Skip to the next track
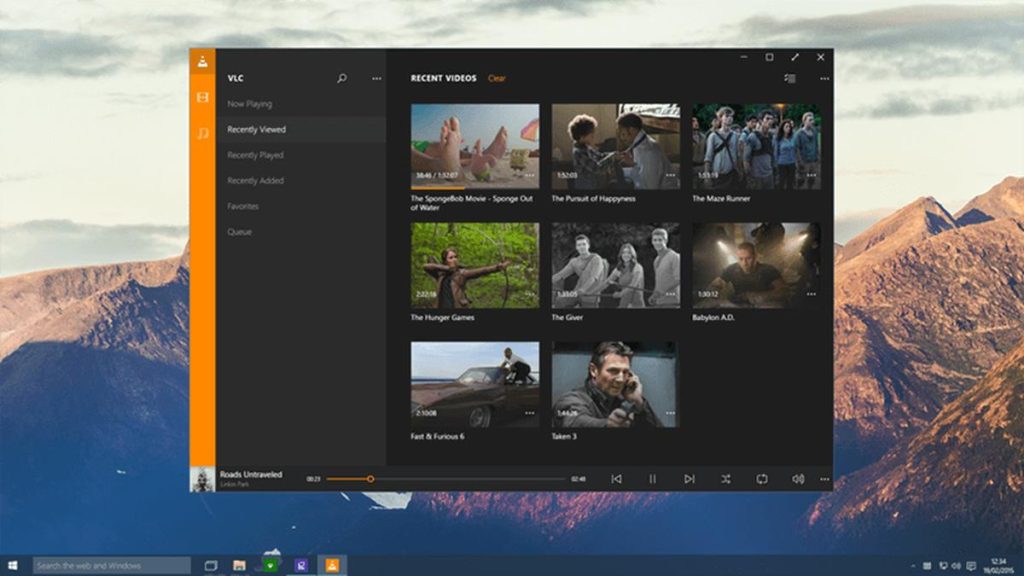This screenshot has width=1024, height=576. click(689, 479)
